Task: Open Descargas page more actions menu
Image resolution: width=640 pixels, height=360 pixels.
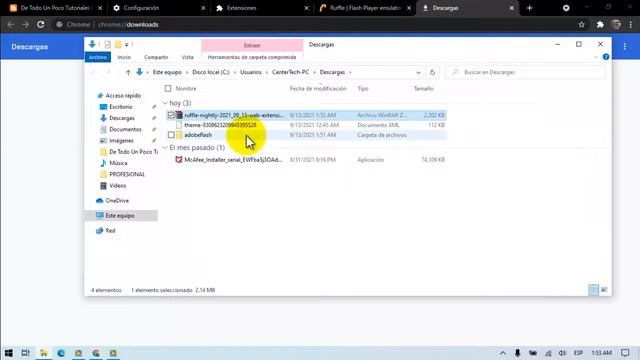Action: [x=624, y=47]
